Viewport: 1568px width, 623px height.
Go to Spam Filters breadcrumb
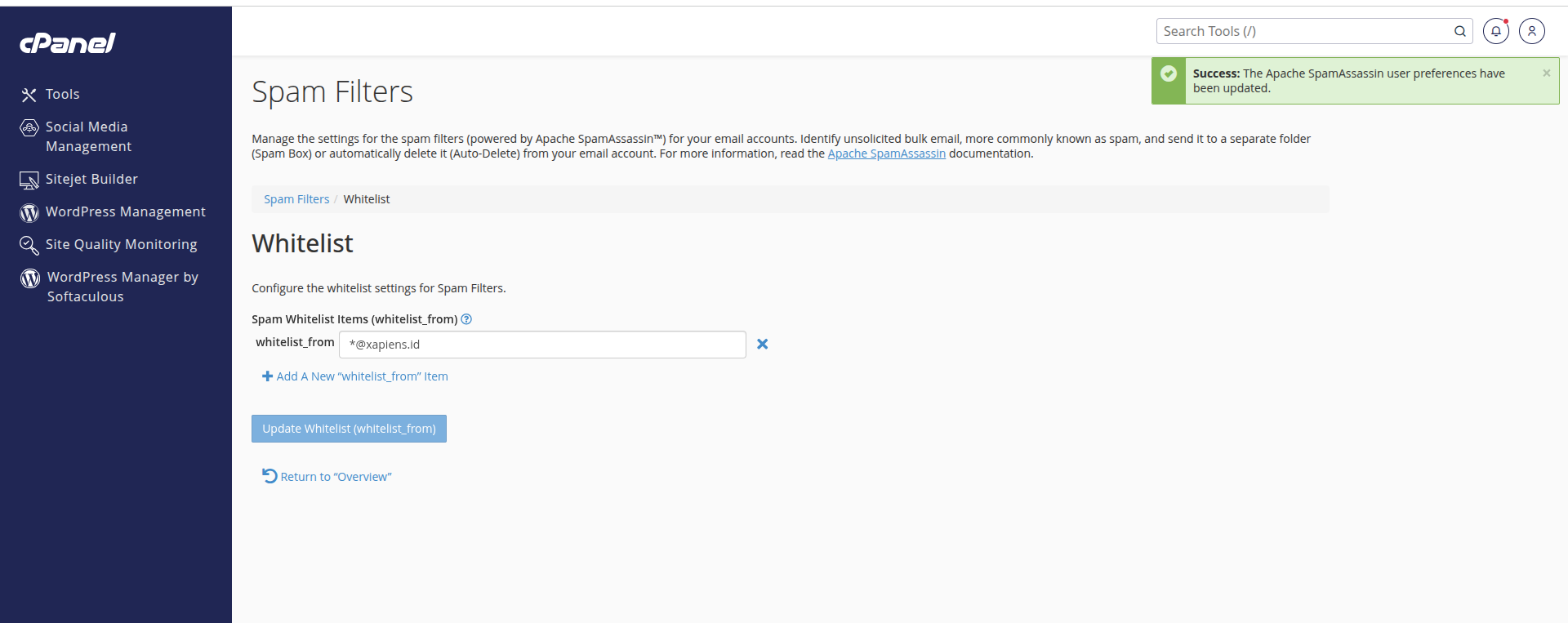[296, 199]
